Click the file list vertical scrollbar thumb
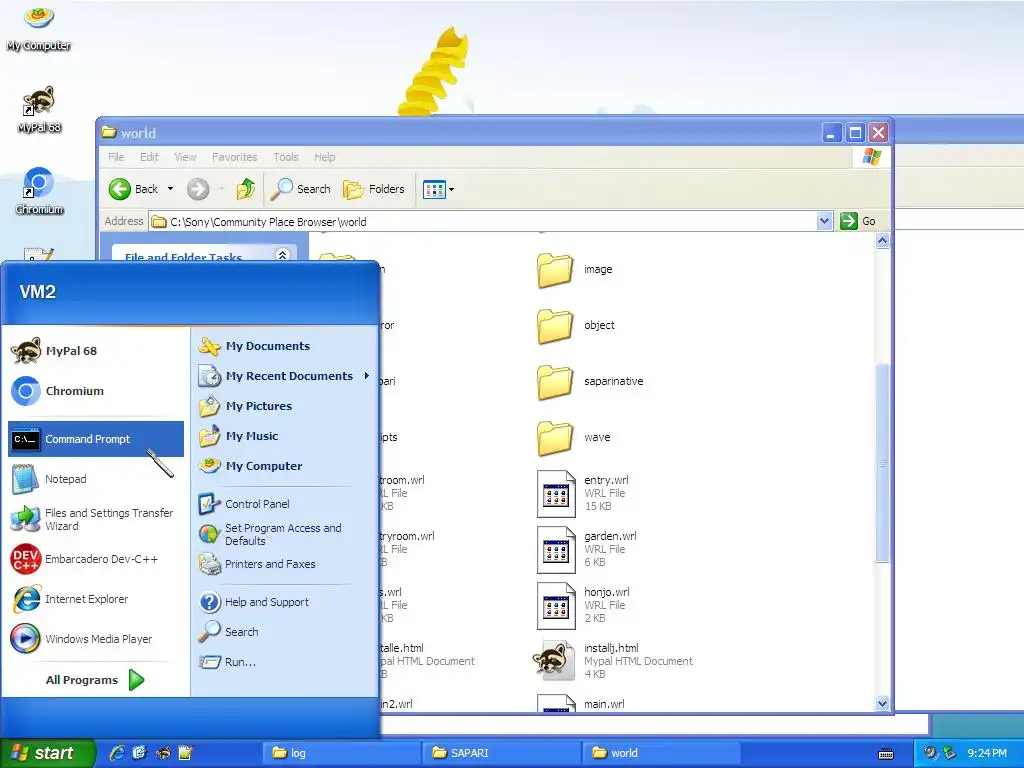 click(882, 462)
